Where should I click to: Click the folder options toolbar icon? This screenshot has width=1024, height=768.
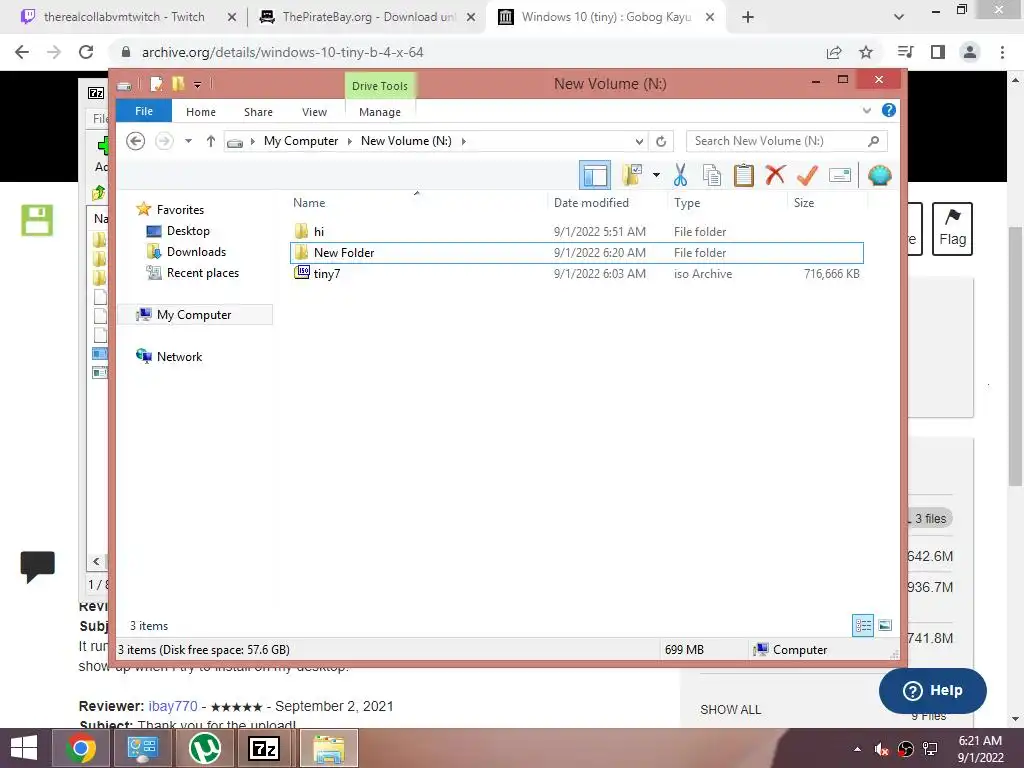(x=633, y=175)
